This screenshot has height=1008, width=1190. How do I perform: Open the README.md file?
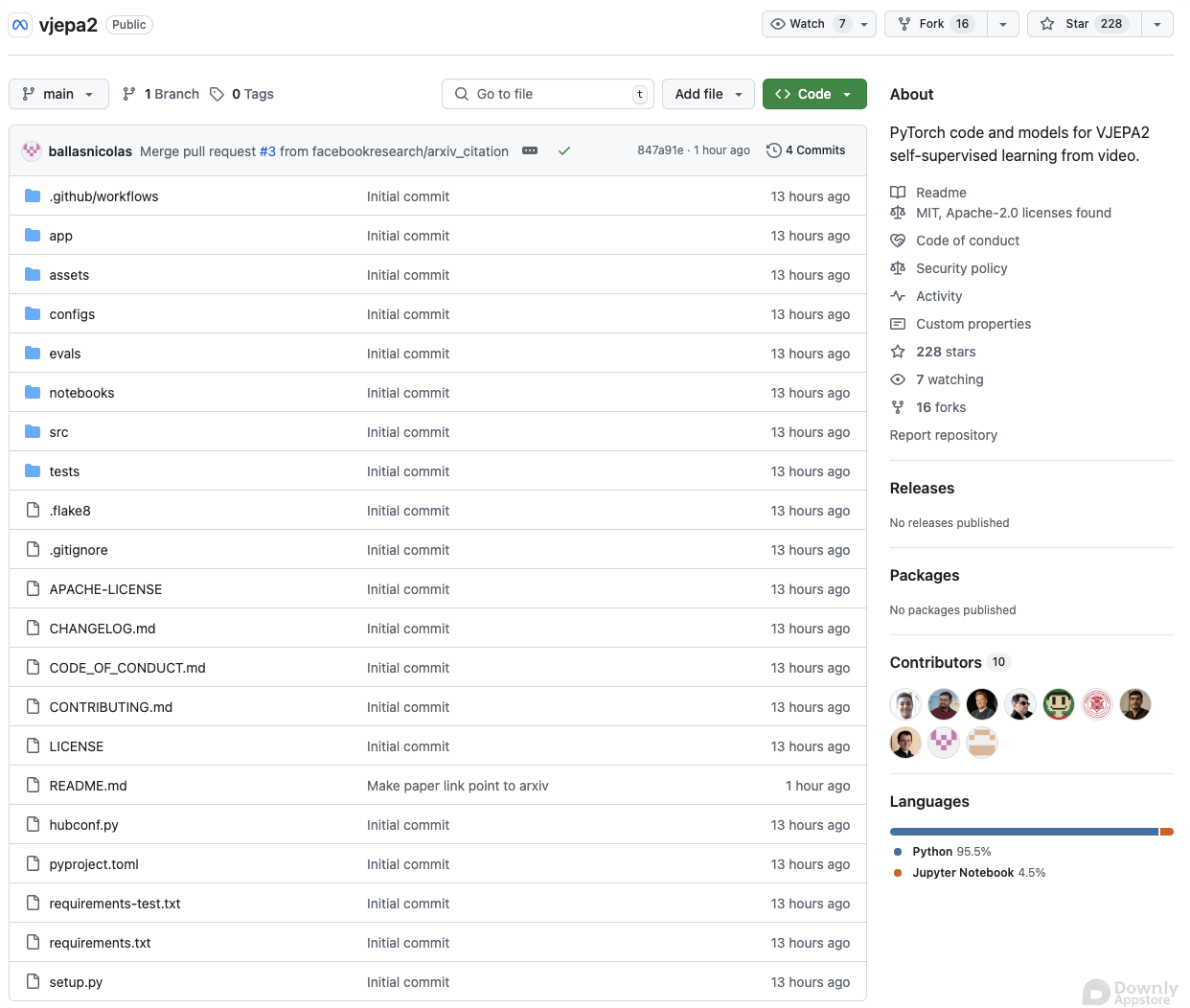click(x=88, y=786)
